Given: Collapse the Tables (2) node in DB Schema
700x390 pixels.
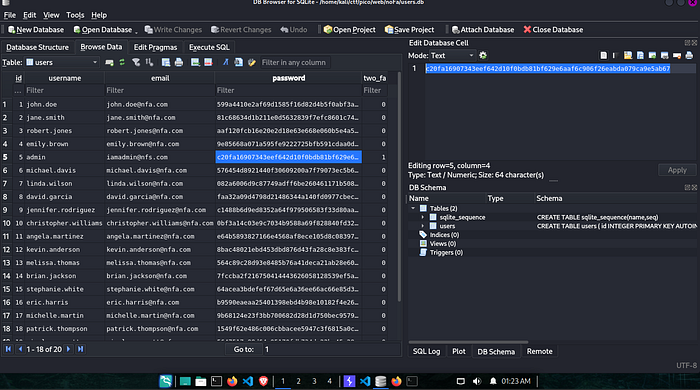Looking at the screenshot, I should [413, 208].
